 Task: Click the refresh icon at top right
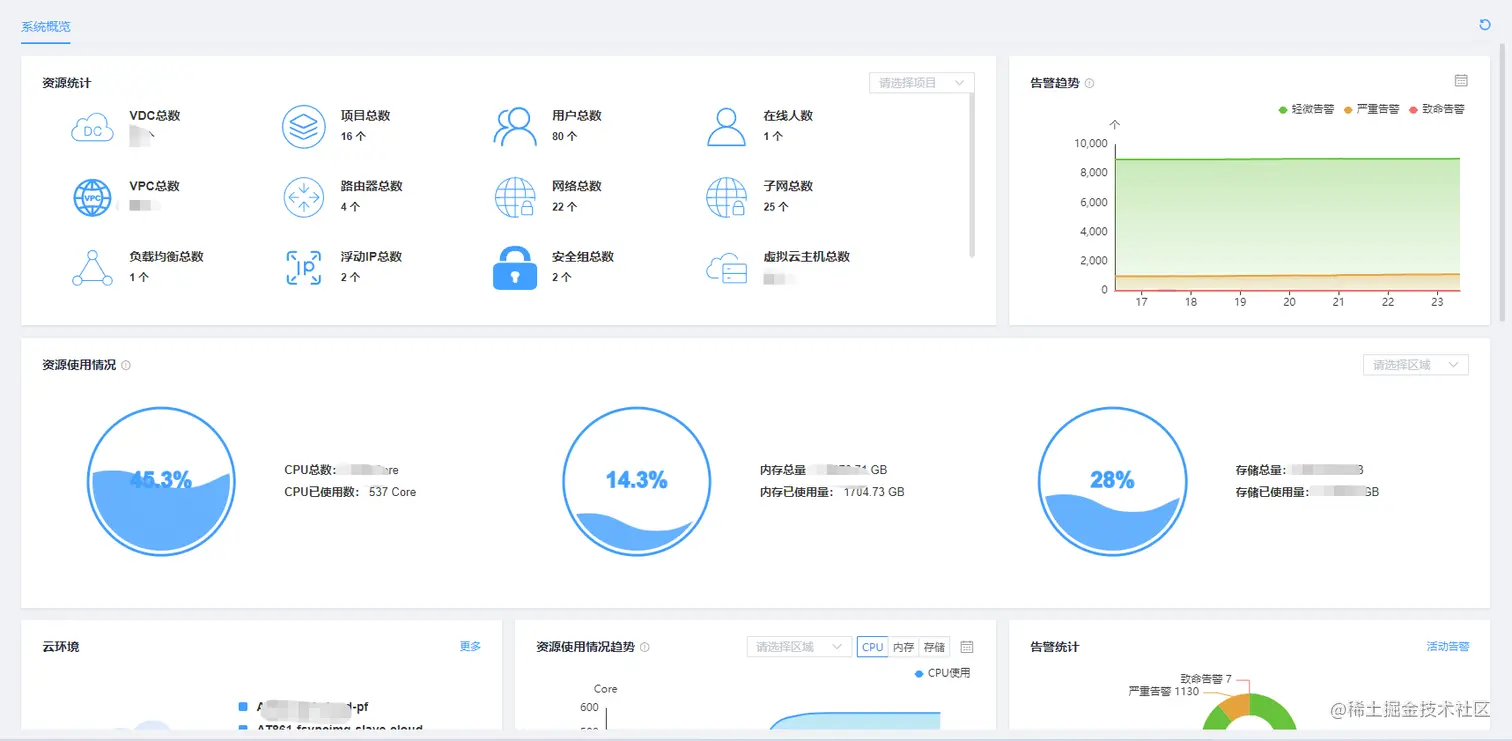1485,25
